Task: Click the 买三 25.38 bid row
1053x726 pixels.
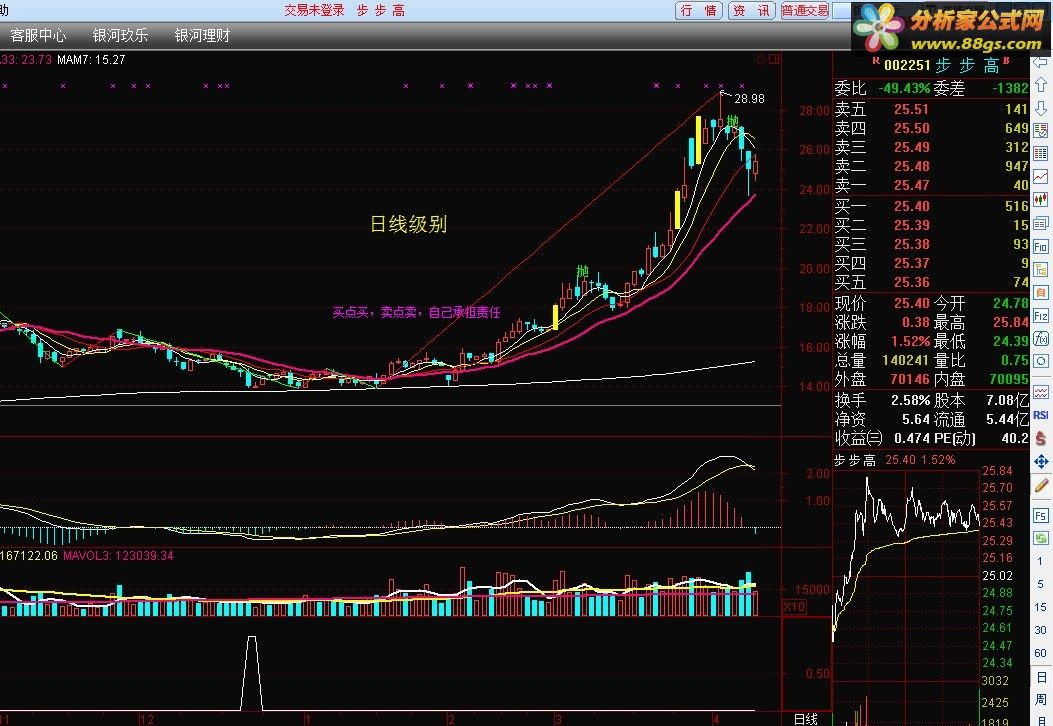Action: point(931,244)
